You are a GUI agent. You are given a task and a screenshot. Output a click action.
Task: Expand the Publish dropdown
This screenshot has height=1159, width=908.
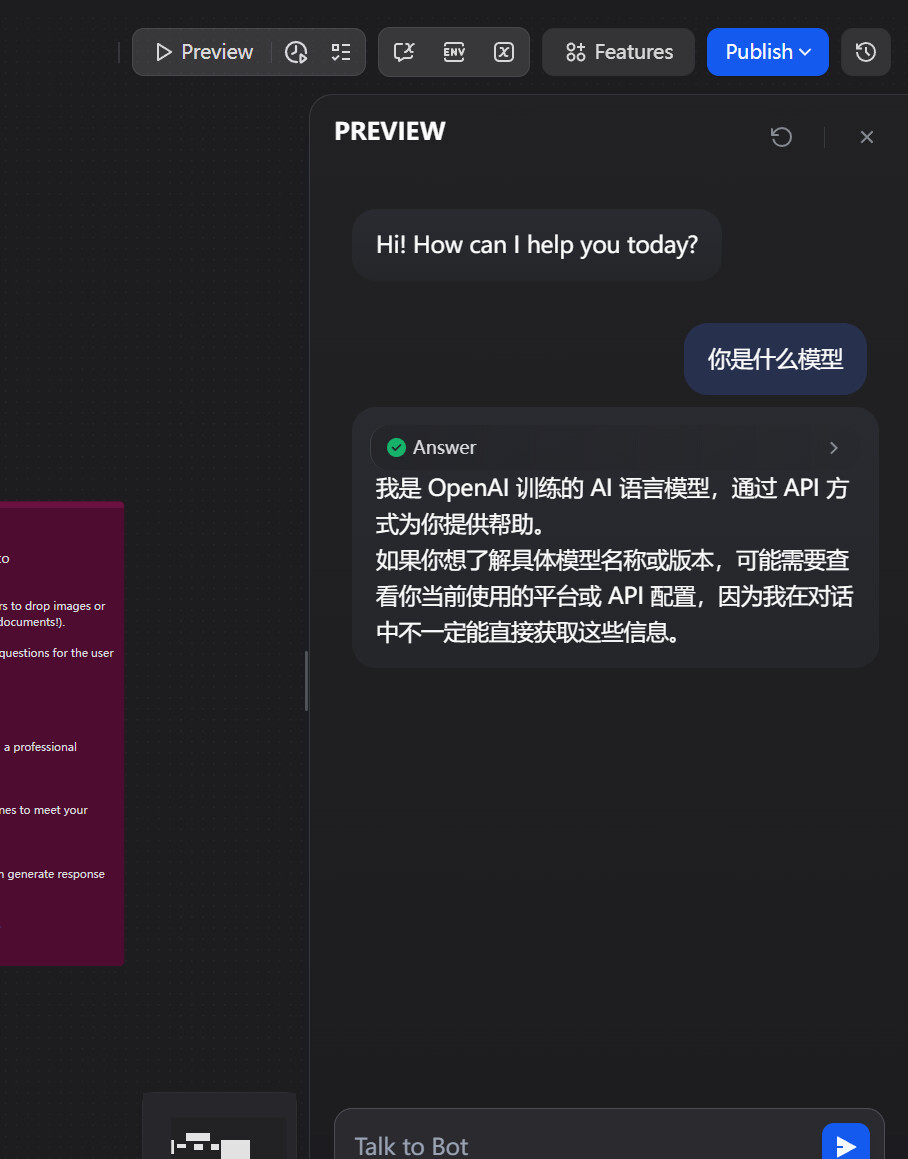coord(768,52)
